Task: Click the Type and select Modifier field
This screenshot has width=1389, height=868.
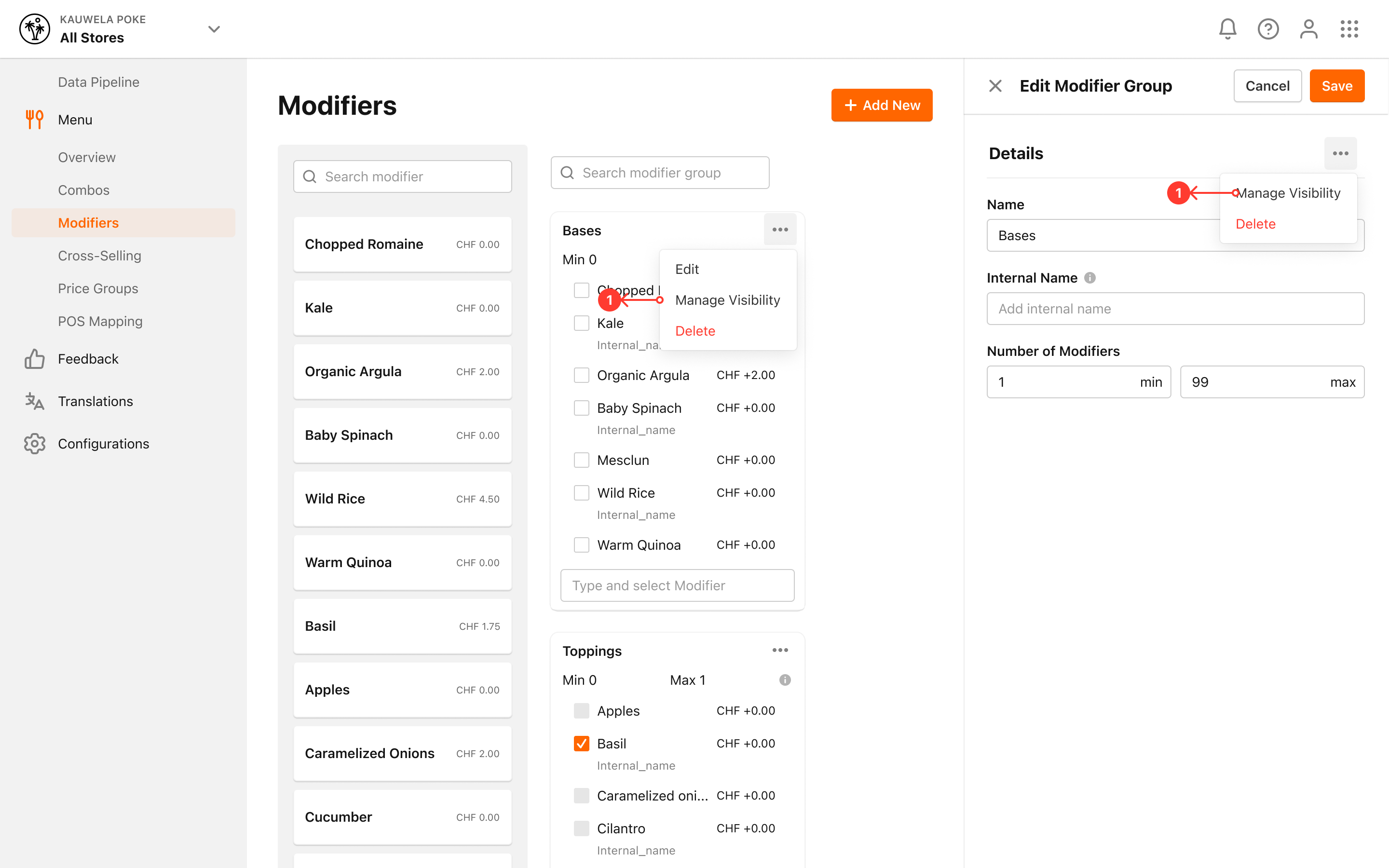Action: [677, 585]
